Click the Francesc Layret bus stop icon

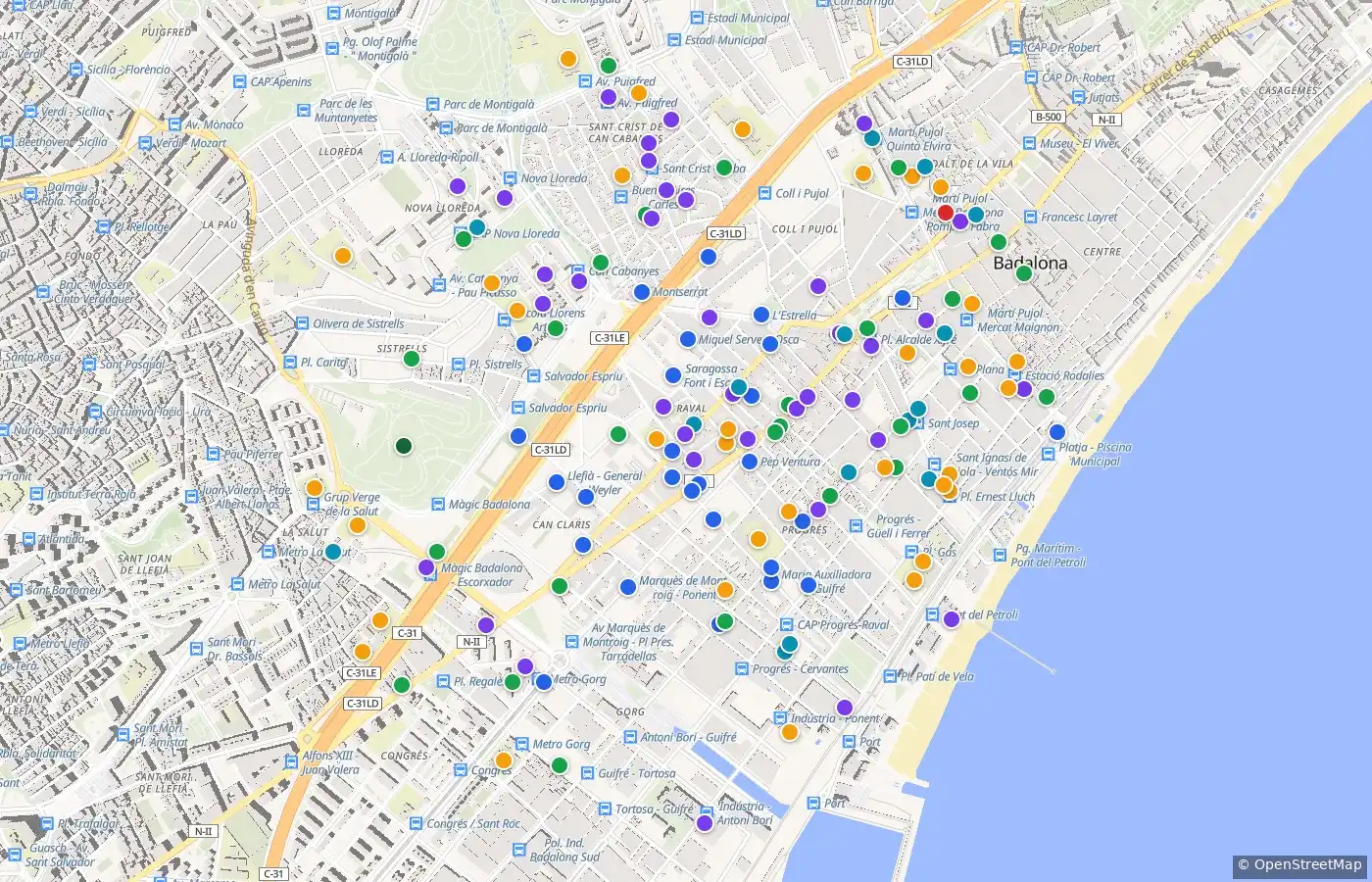pos(1030,218)
